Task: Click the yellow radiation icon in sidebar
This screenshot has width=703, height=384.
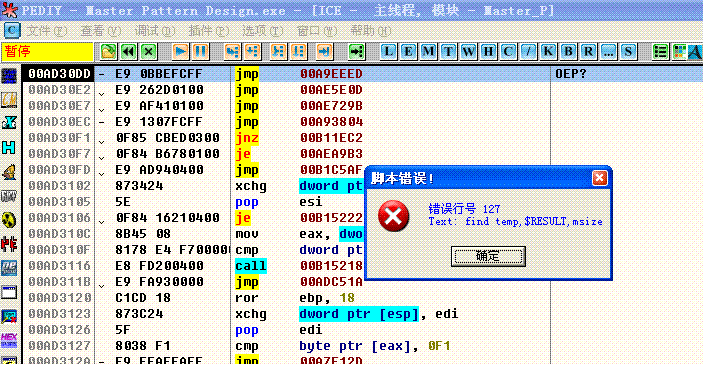Action: click(x=9, y=220)
